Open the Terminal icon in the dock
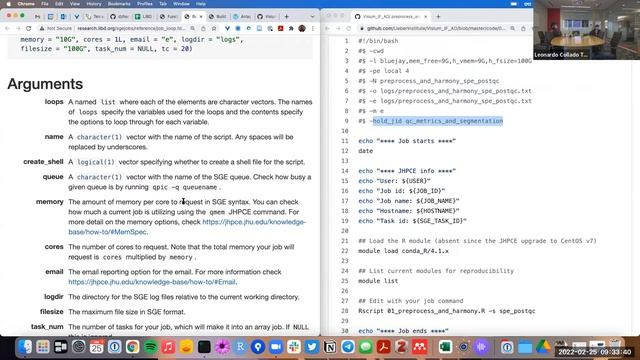This screenshot has height=360, width=640. (x=204, y=347)
